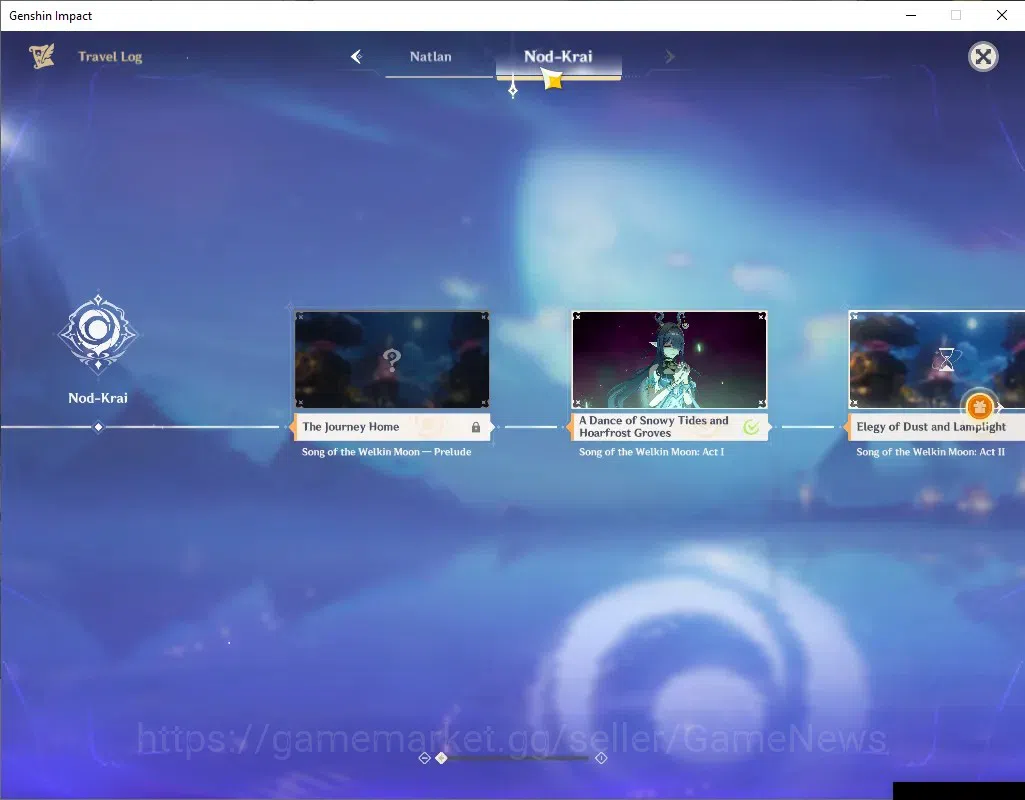
Task: Click the Travel Log scroll icon
Action: 42,56
